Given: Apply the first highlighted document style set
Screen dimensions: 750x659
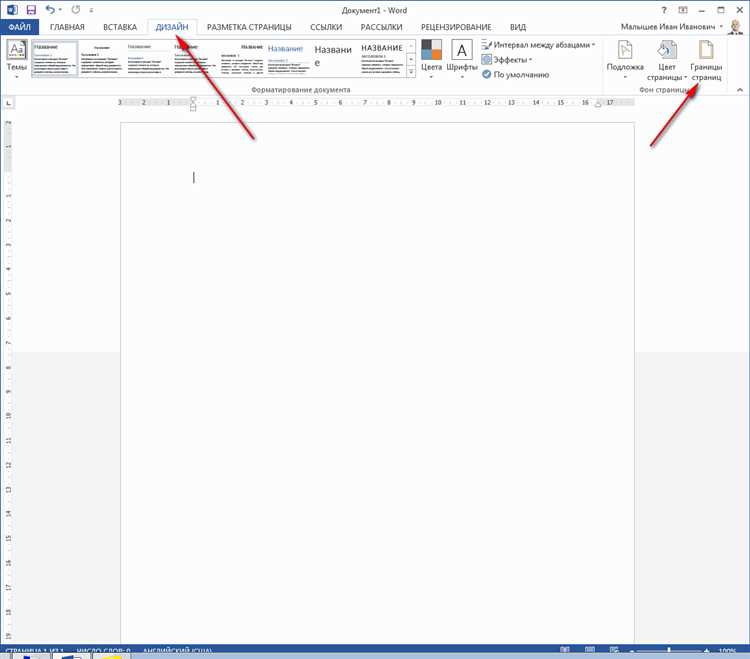Looking at the screenshot, I should pos(55,59).
